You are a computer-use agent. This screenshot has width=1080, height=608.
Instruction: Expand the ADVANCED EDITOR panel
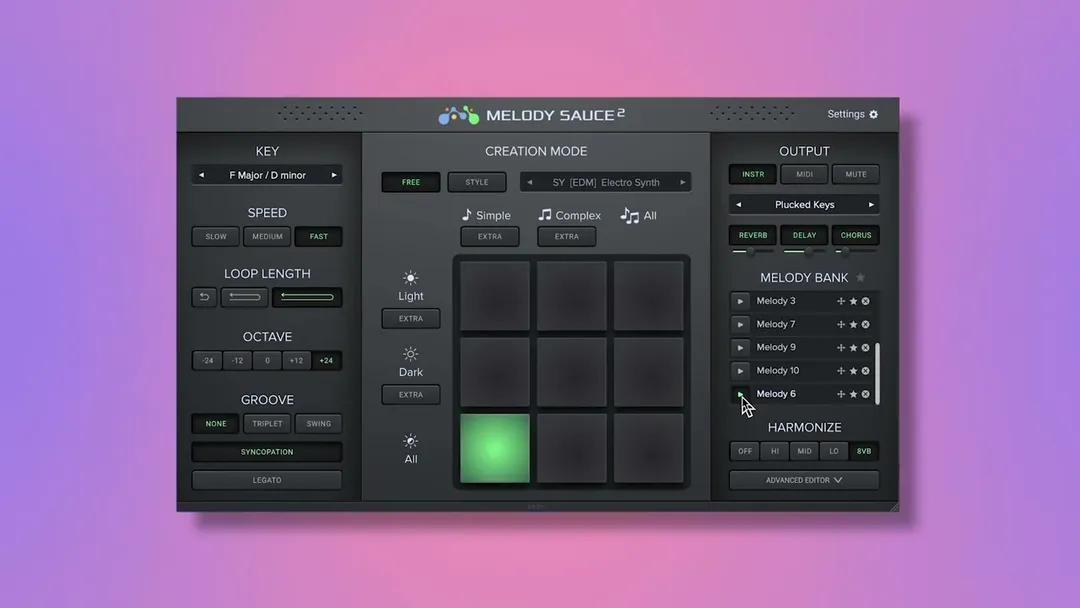point(803,479)
